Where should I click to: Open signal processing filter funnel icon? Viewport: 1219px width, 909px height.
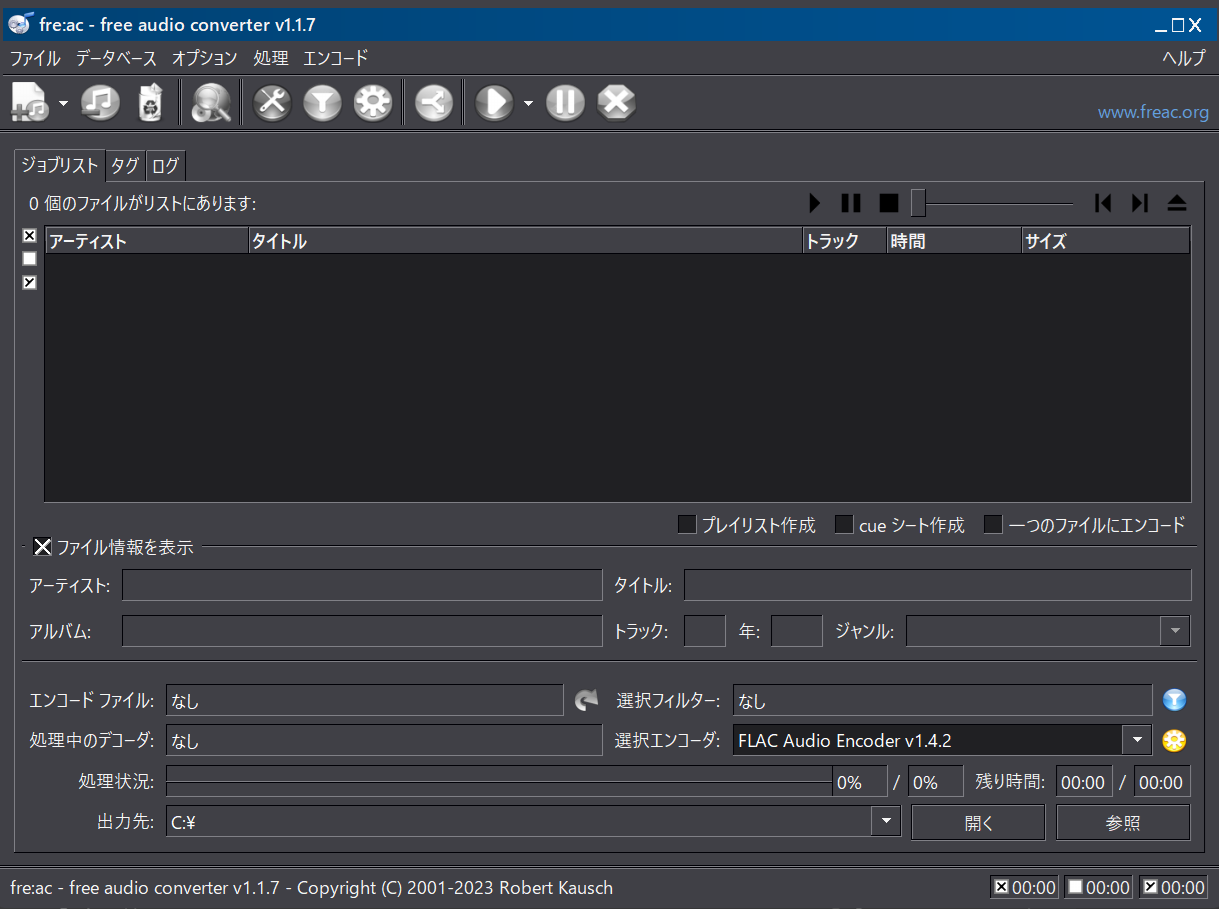tap(322, 103)
